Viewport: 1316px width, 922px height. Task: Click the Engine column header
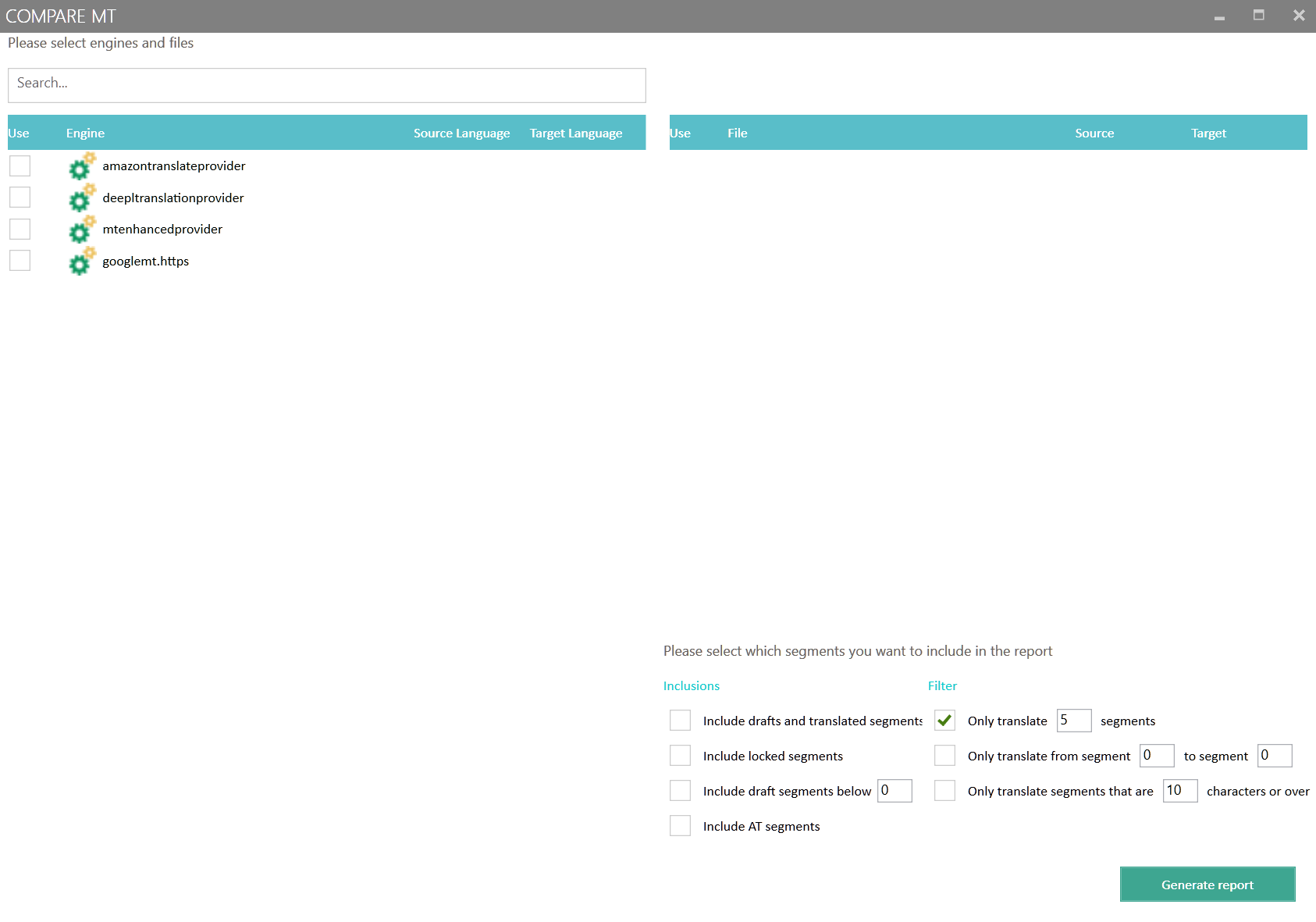[x=85, y=133]
